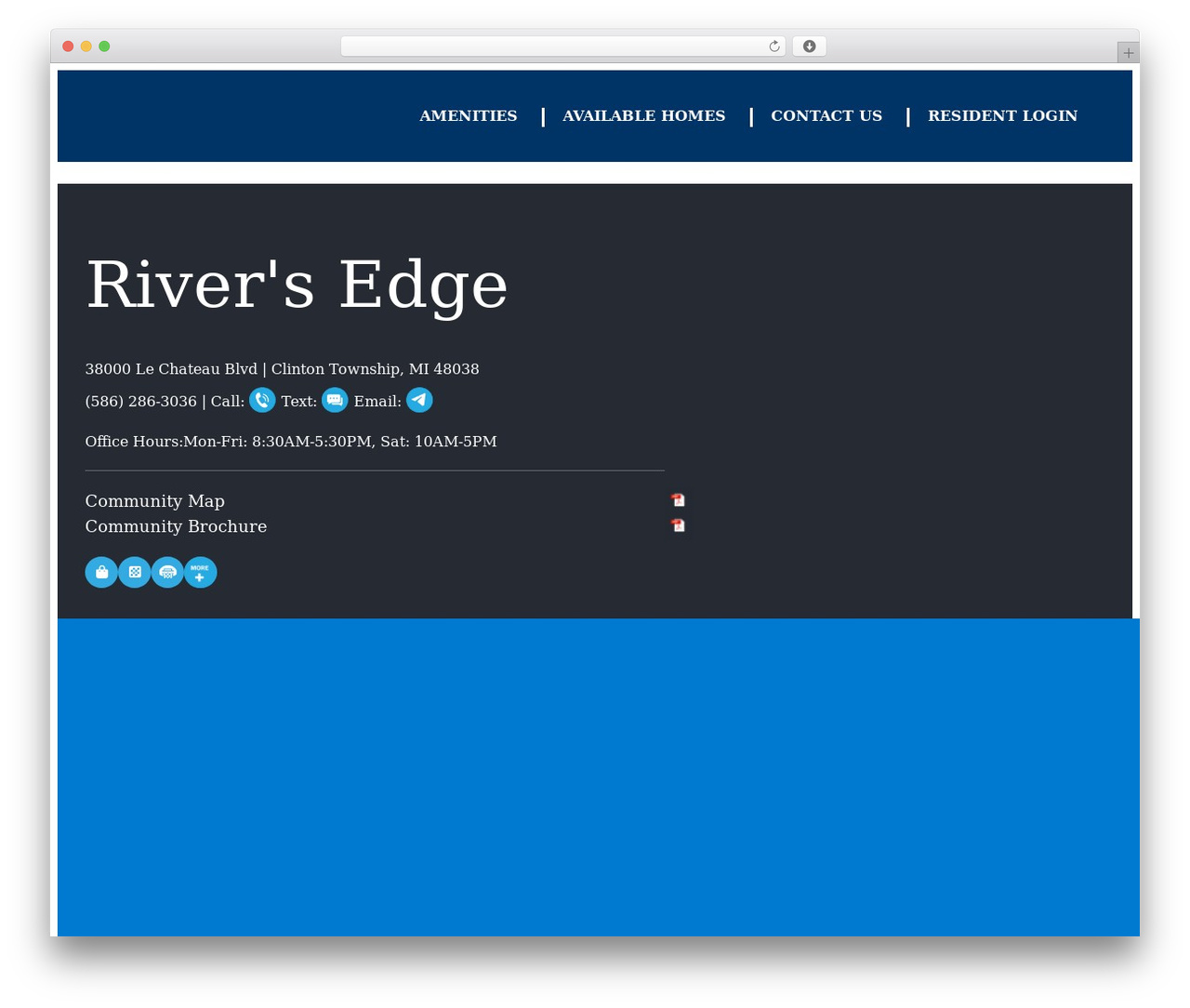Click the Text message bubble icon
This screenshot has width=1190, height=1008.
(x=335, y=400)
